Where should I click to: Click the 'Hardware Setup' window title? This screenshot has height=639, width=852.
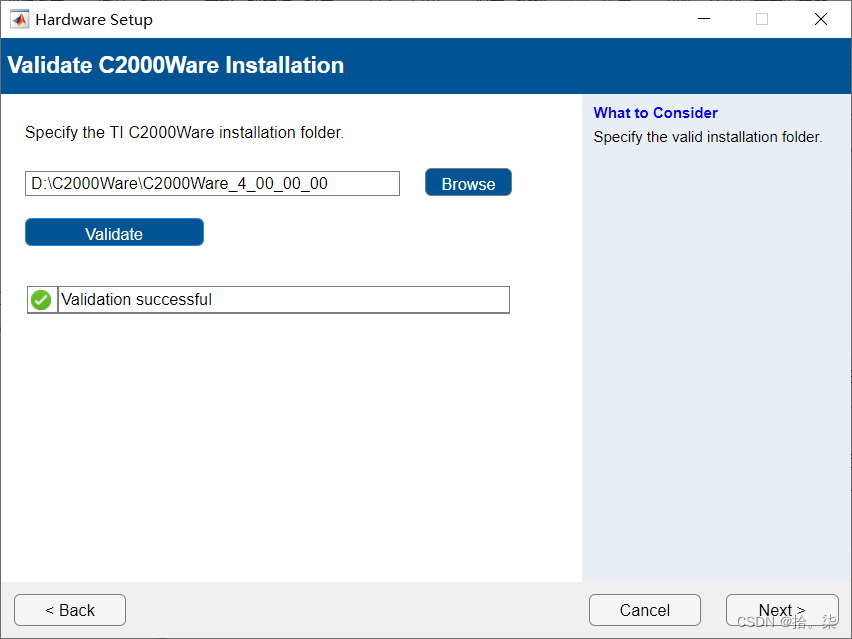(94, 20)
